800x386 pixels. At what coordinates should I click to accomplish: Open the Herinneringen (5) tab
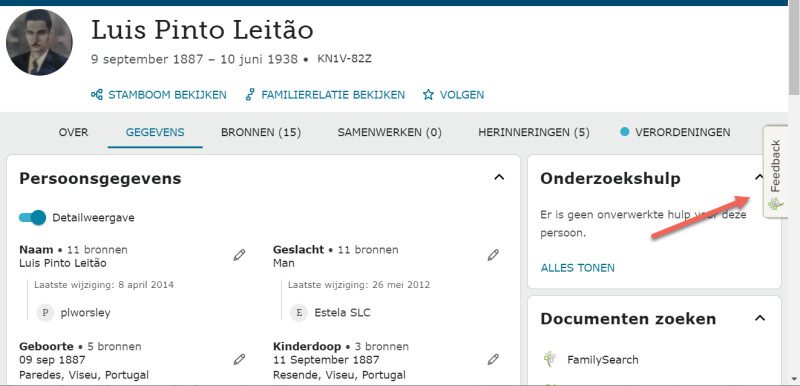(534, 133)
